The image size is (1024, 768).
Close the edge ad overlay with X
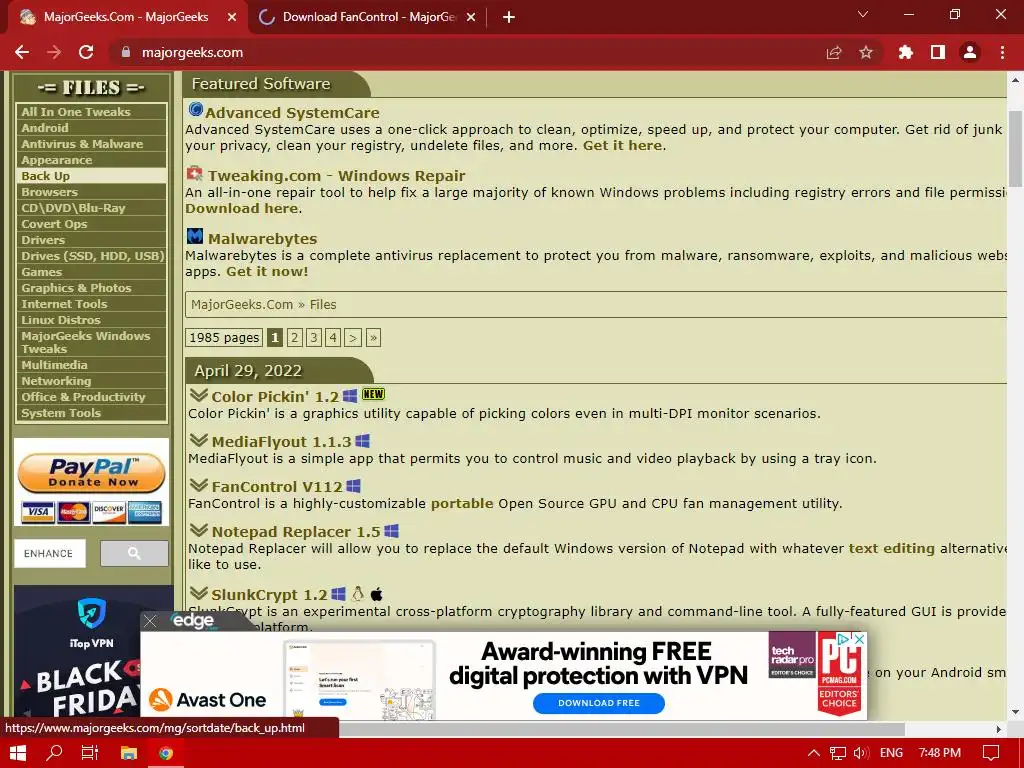(x=150, y=621)
